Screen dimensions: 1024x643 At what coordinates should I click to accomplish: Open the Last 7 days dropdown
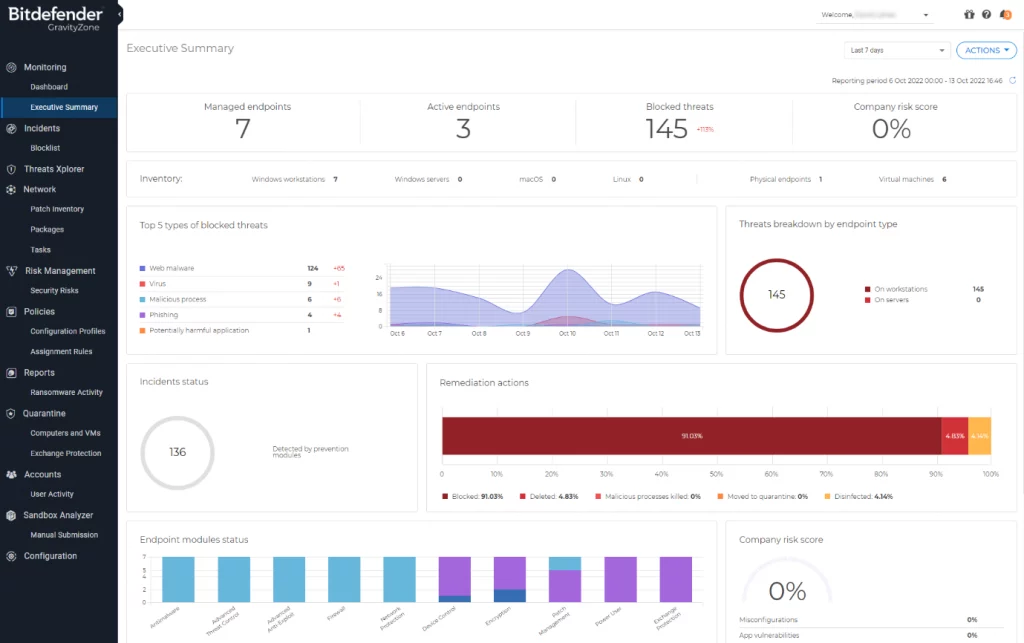click(x=897, y=50)
